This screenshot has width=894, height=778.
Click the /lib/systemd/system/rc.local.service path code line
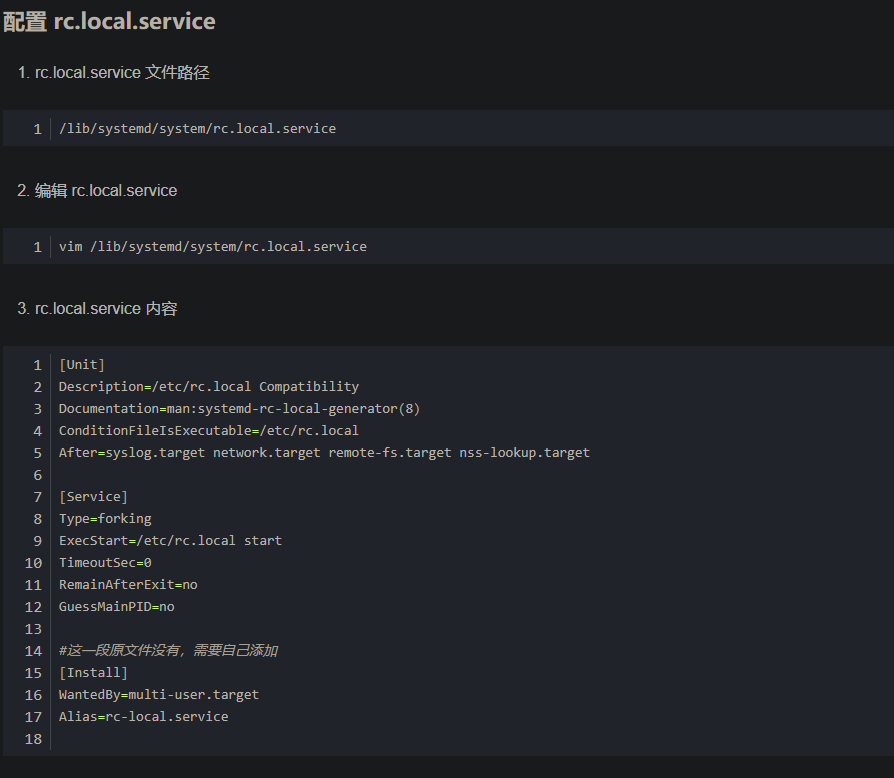pyautogui.click(x=197, y=129)
